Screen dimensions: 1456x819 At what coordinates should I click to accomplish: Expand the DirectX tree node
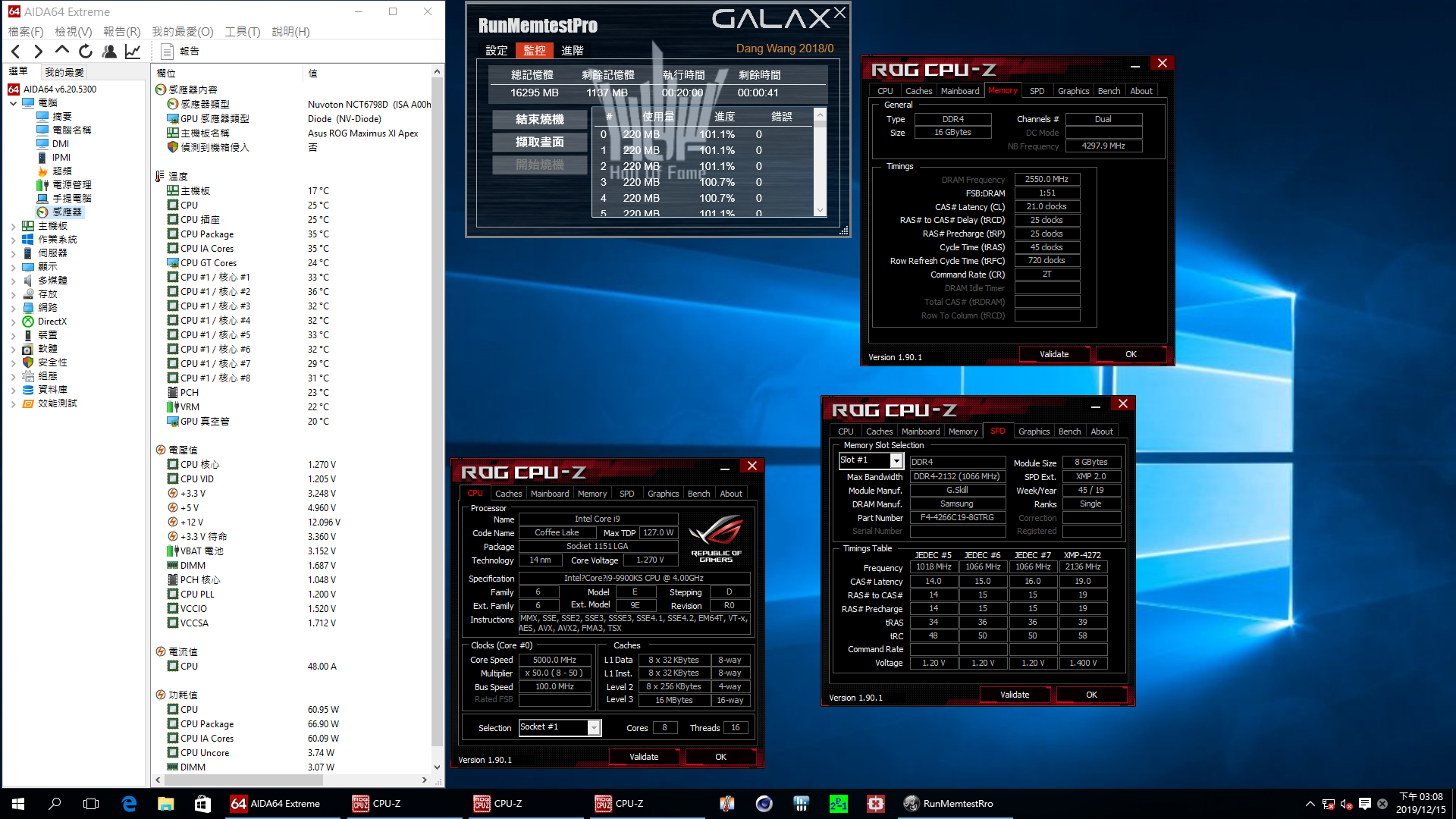pos(13,322)
